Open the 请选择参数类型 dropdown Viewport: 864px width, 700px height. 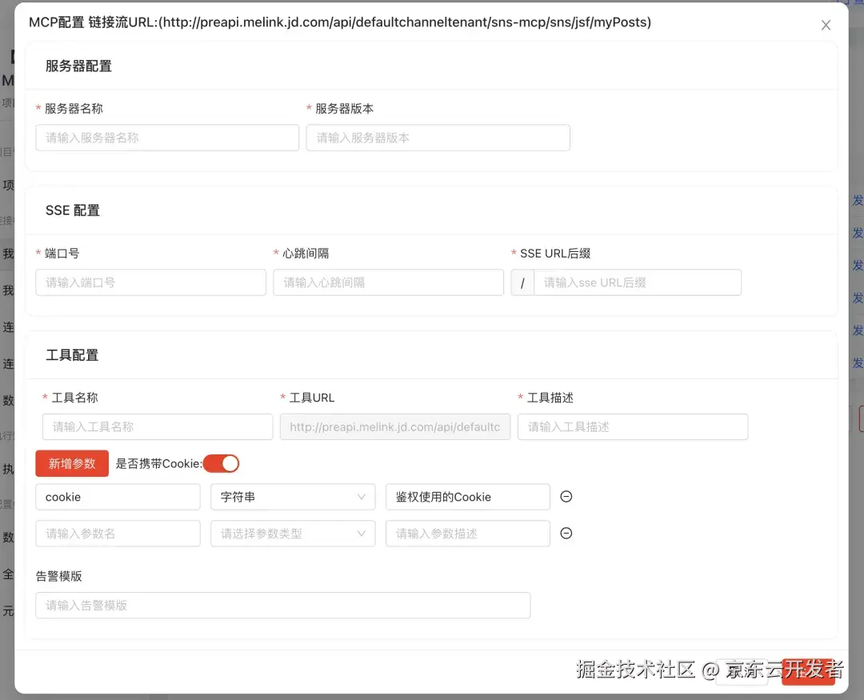[293, 533]
